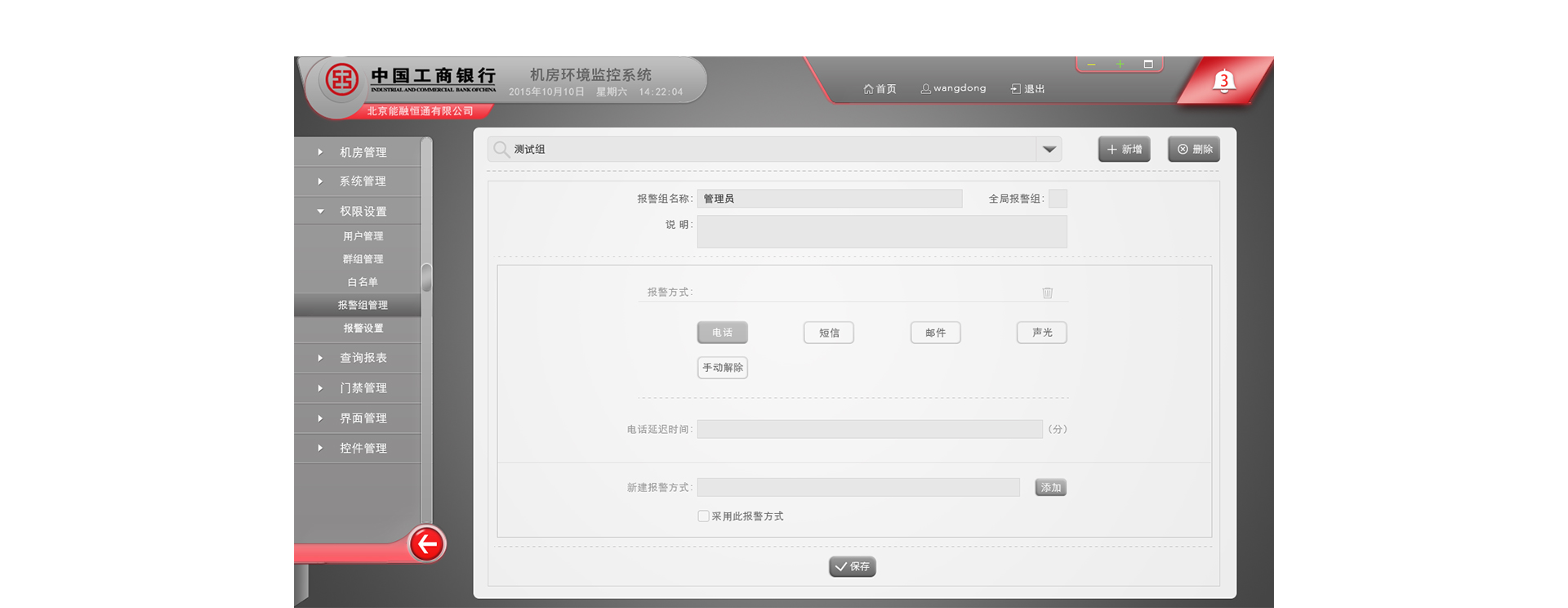Check the 采用此报警方式 checkbox
Viewport: 1568px width, 608px height.
coord(703,516)
